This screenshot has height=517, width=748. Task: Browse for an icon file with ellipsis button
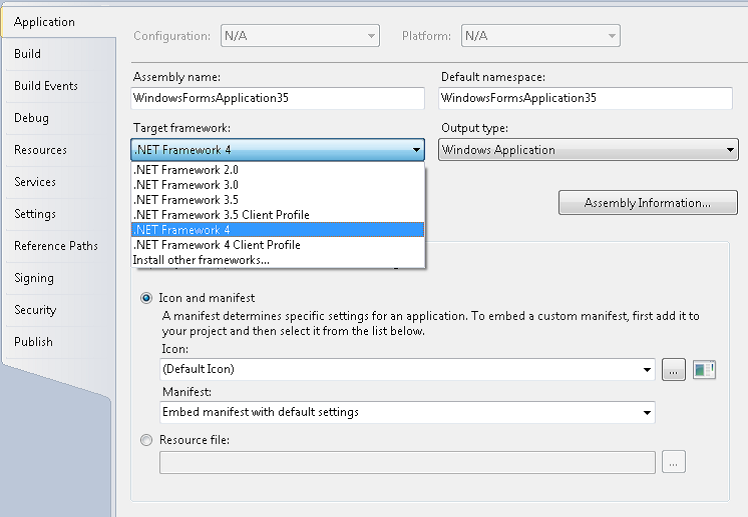coord(674,370)
